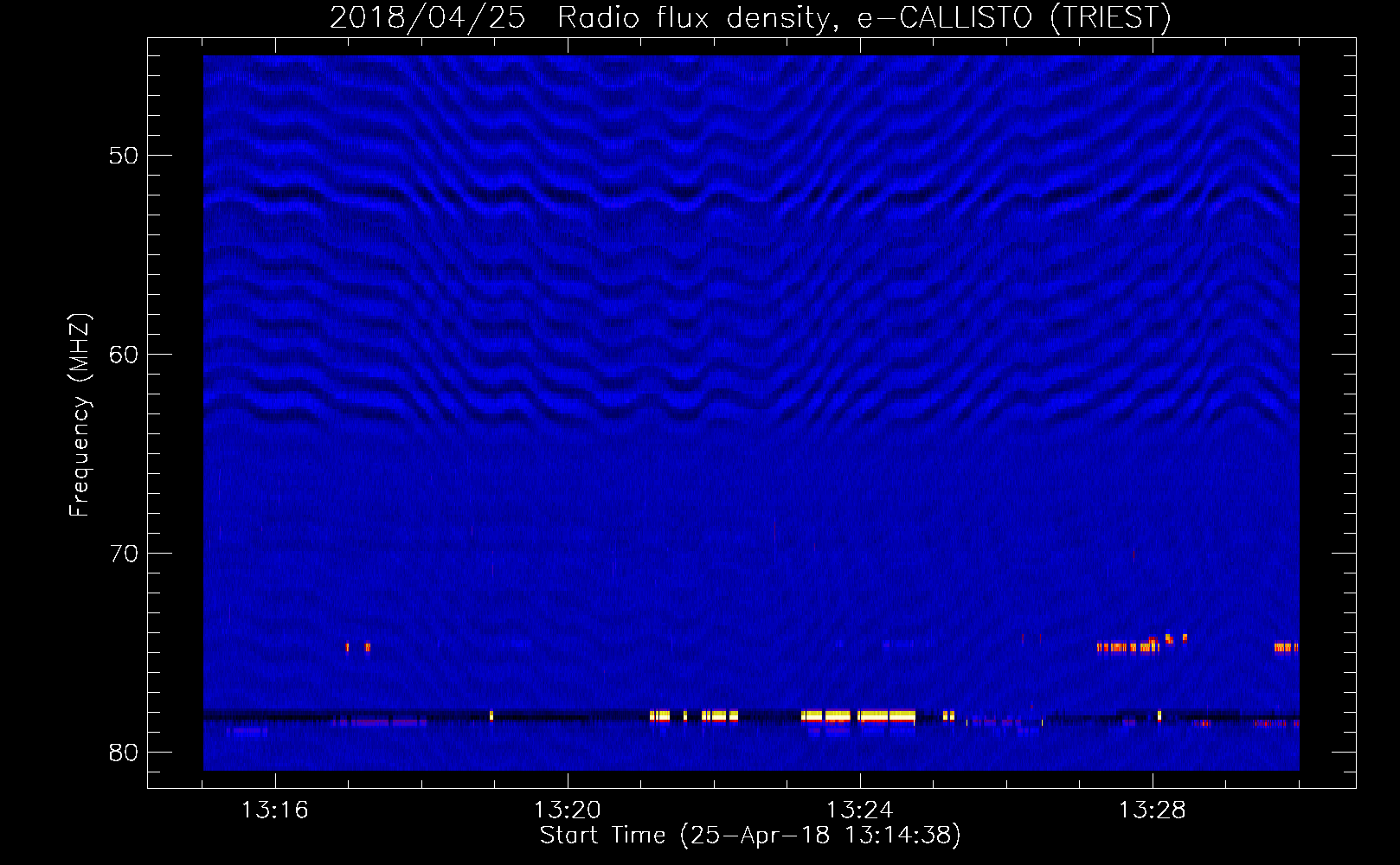Pick the 70 frequency tick label
The height and width of the screenshot is (865, 1400).
coord(125,554)
